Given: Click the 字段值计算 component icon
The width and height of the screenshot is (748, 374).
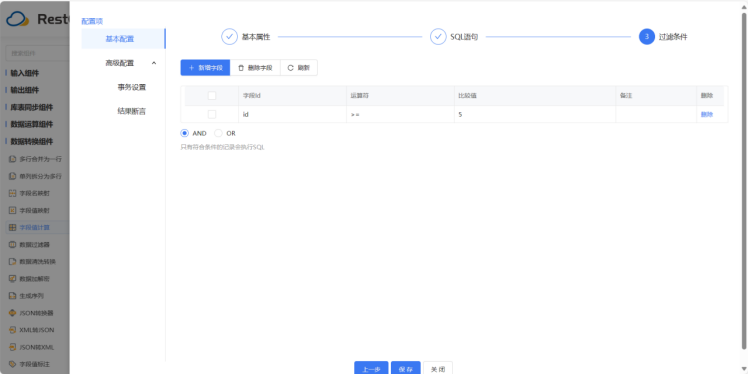Looking at the screenshot, I should pyautogui.click(x=13, y=228).
